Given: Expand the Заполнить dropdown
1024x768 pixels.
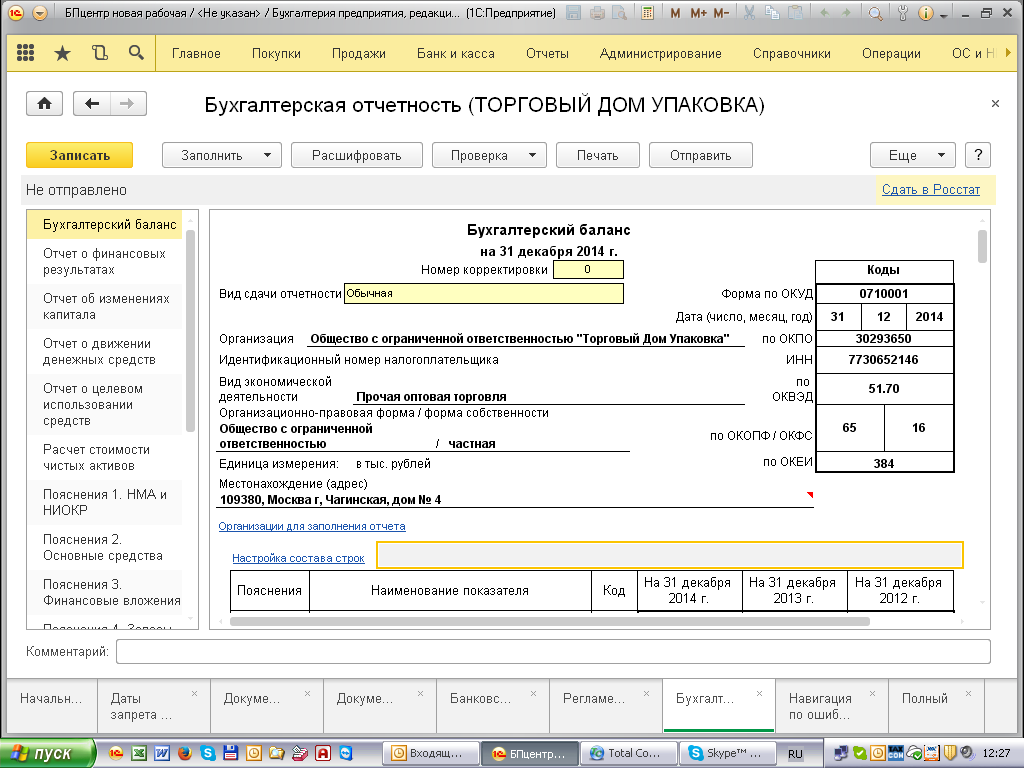Looking at the screenshot, I should (267, 155).
